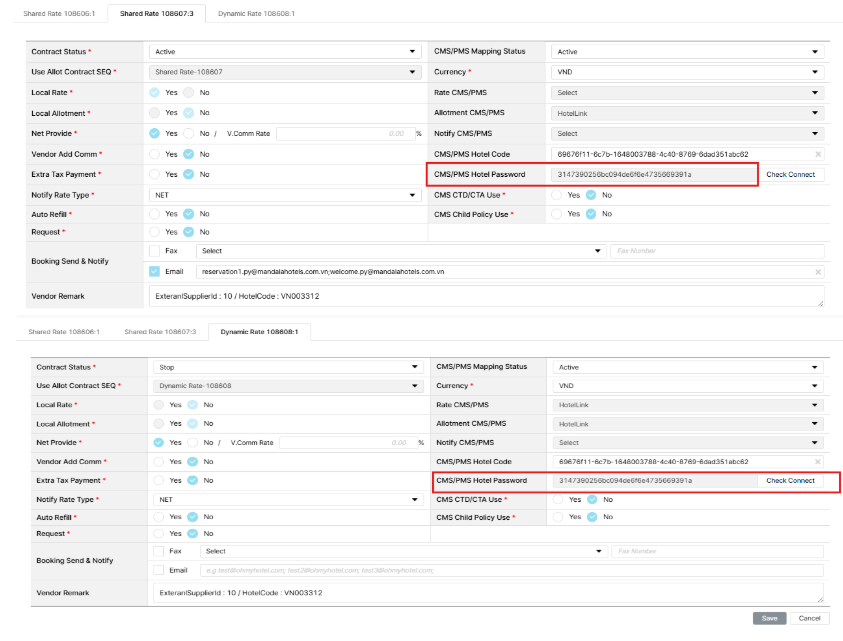Open Allotment CMS/PMS dropdown in Dynamic Rate form
This screenshot has width=843, height=641.
[688, 424]
